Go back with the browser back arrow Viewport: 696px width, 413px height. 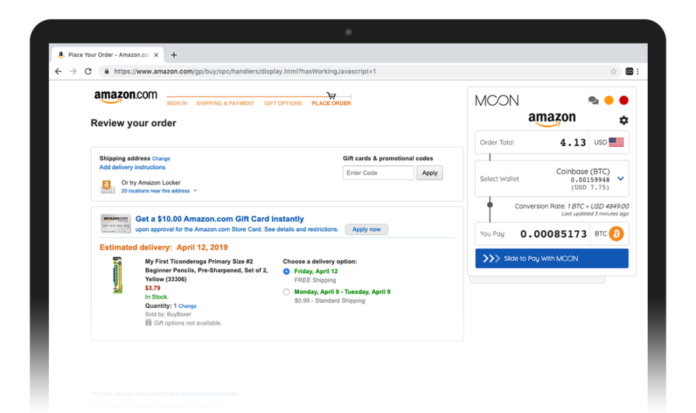pos(58,71)
